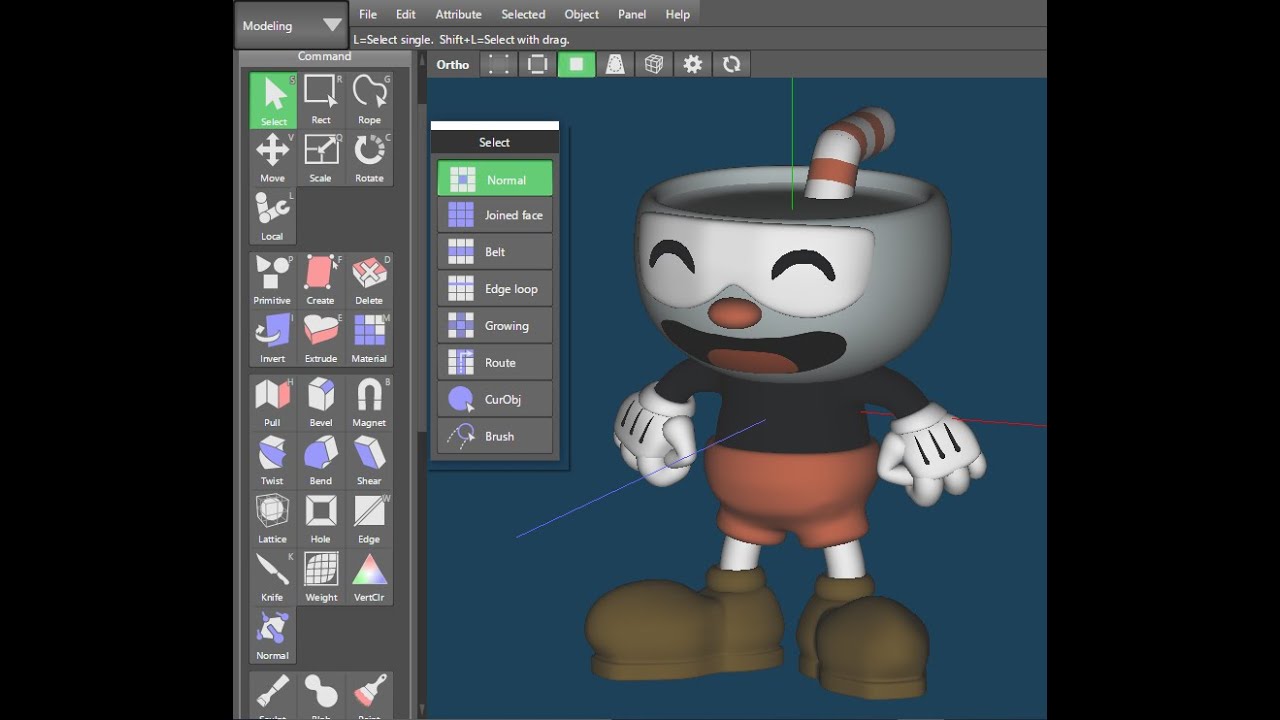Viewport: 1280px width, 720px height.
Task: Open the Attribute menu
Action: pyautogui.click(x=458, y=14)
